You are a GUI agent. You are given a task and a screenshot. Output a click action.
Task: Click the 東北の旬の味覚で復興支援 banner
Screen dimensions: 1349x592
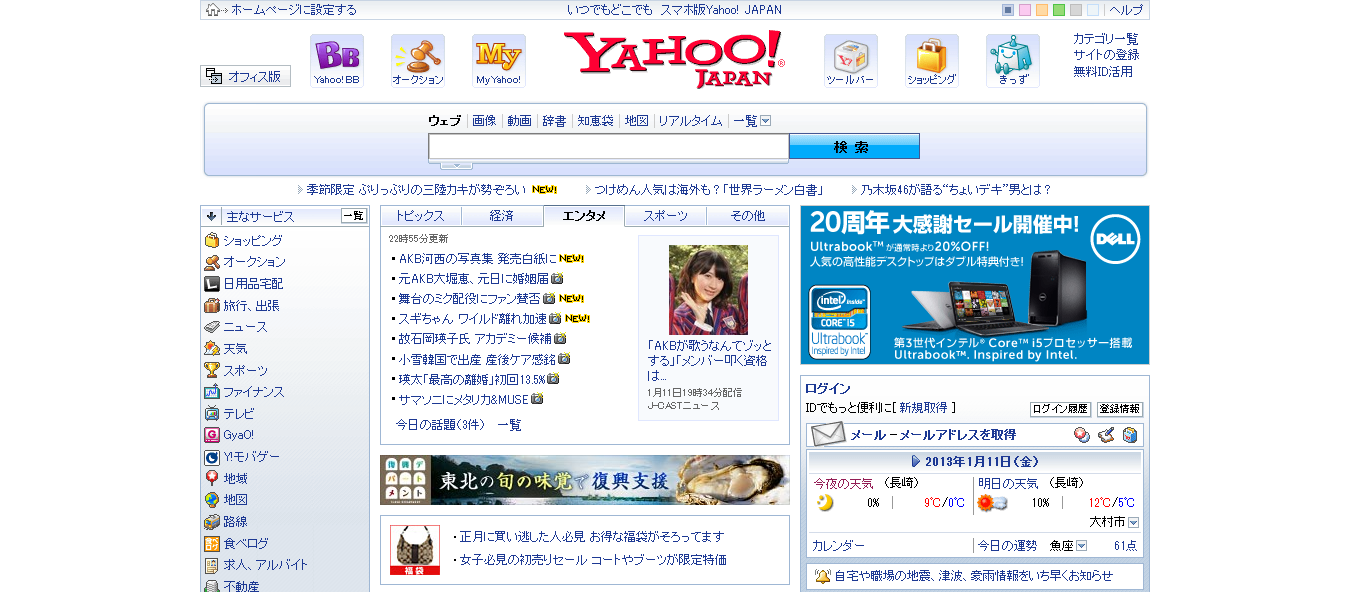tap(585, 480)
